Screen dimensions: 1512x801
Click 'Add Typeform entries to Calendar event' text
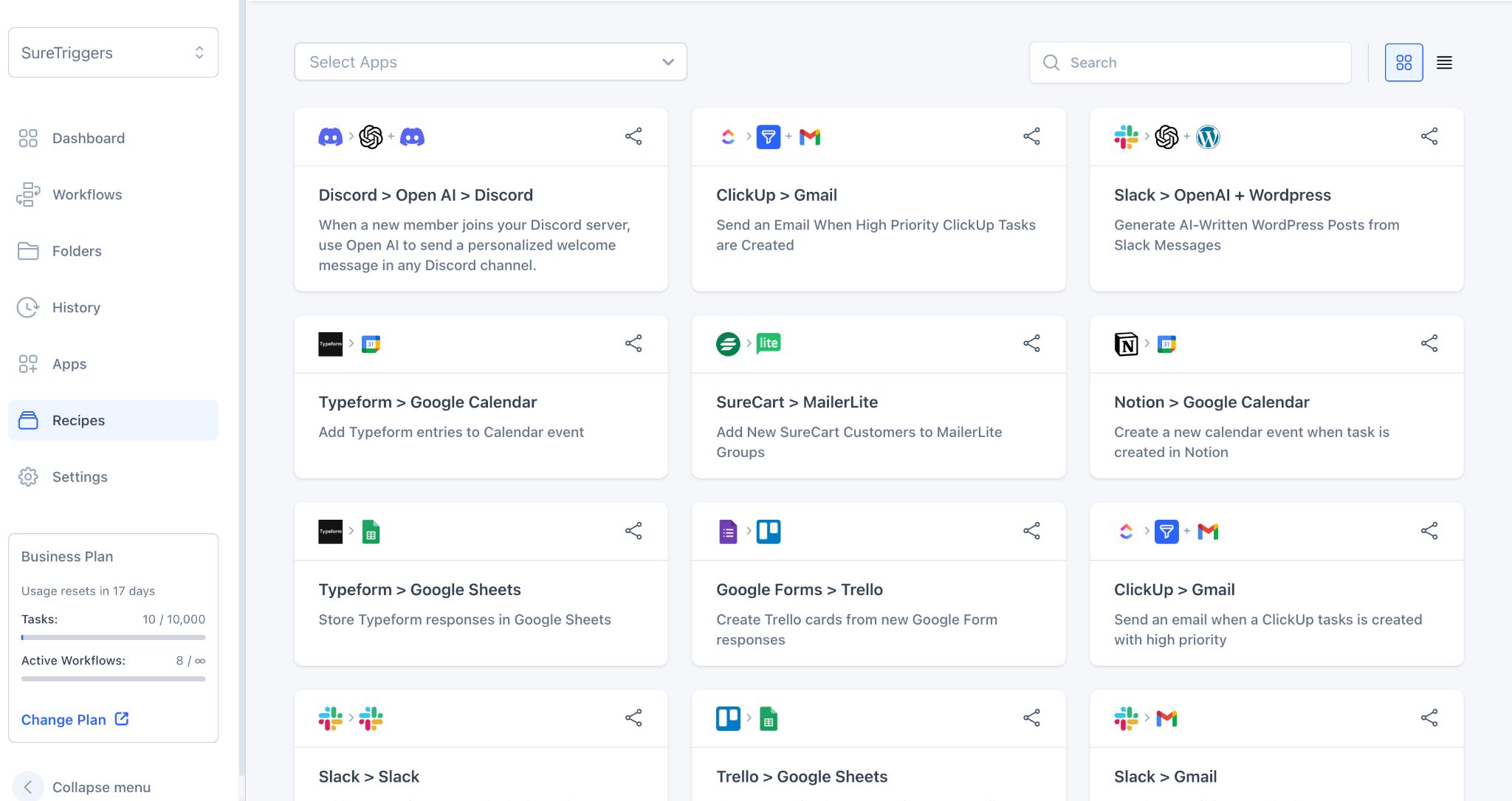click(451, 432)
